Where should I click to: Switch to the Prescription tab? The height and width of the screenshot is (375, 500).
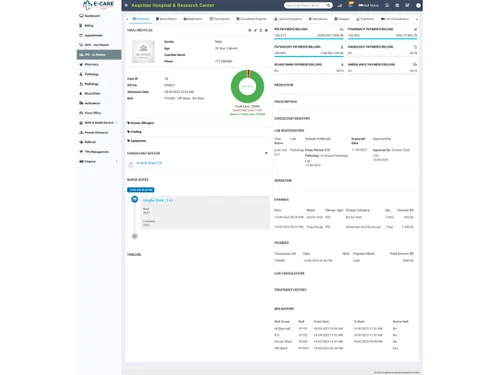point(219,19)
